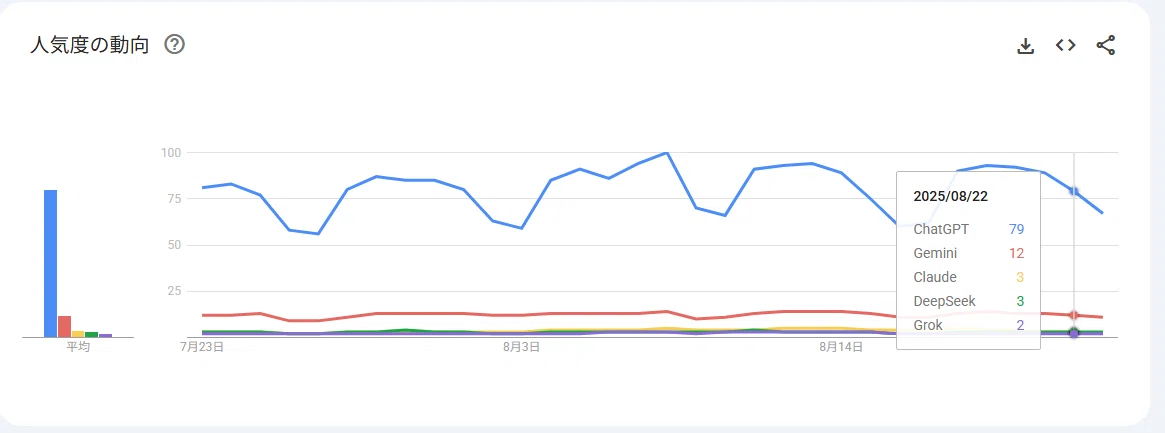
Task: Click the 8月14日 axis label
Action: click(841, 347)
